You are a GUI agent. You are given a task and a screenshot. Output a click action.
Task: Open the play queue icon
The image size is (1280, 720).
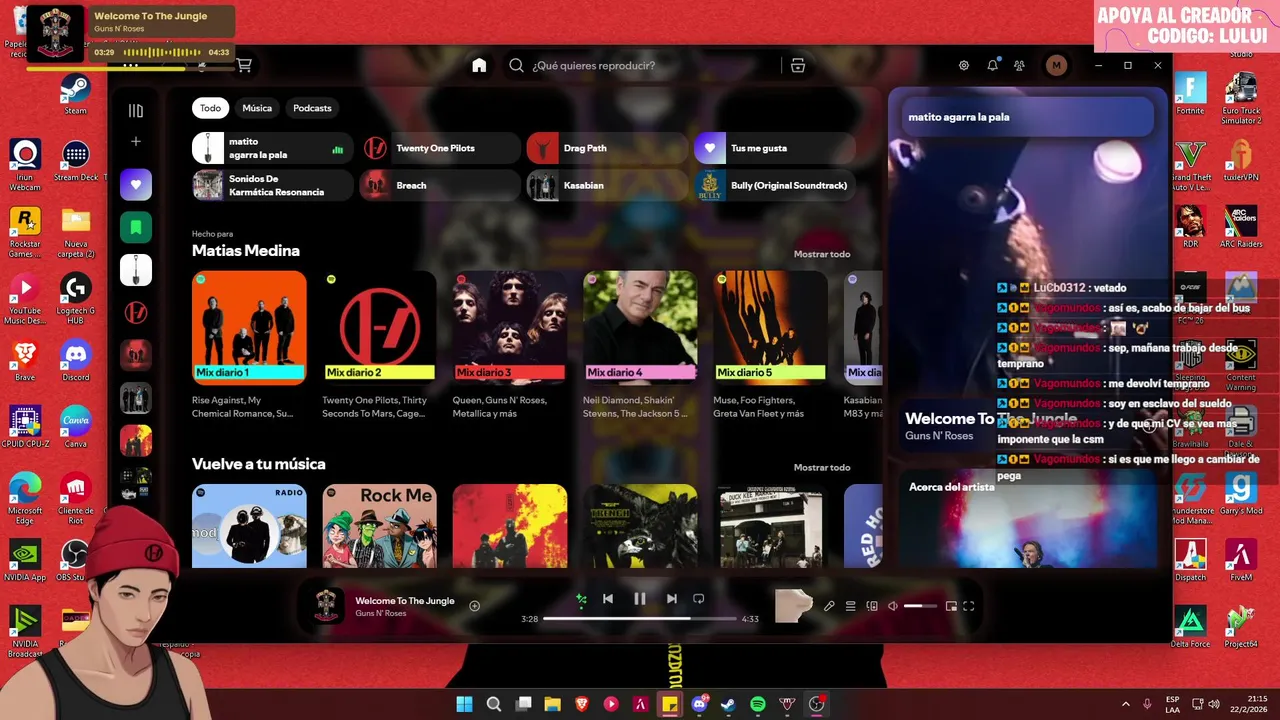click(x=851, y=606)
